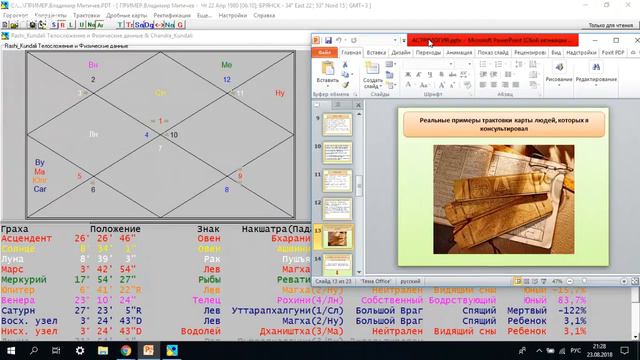Switch to the Дизайн ribbon tab
Image resolution: width=640 pixels, height=360 pixels.
point(401,53)
